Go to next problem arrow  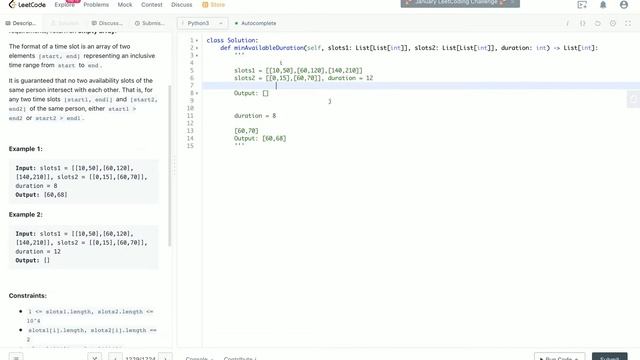click(165, 357)
